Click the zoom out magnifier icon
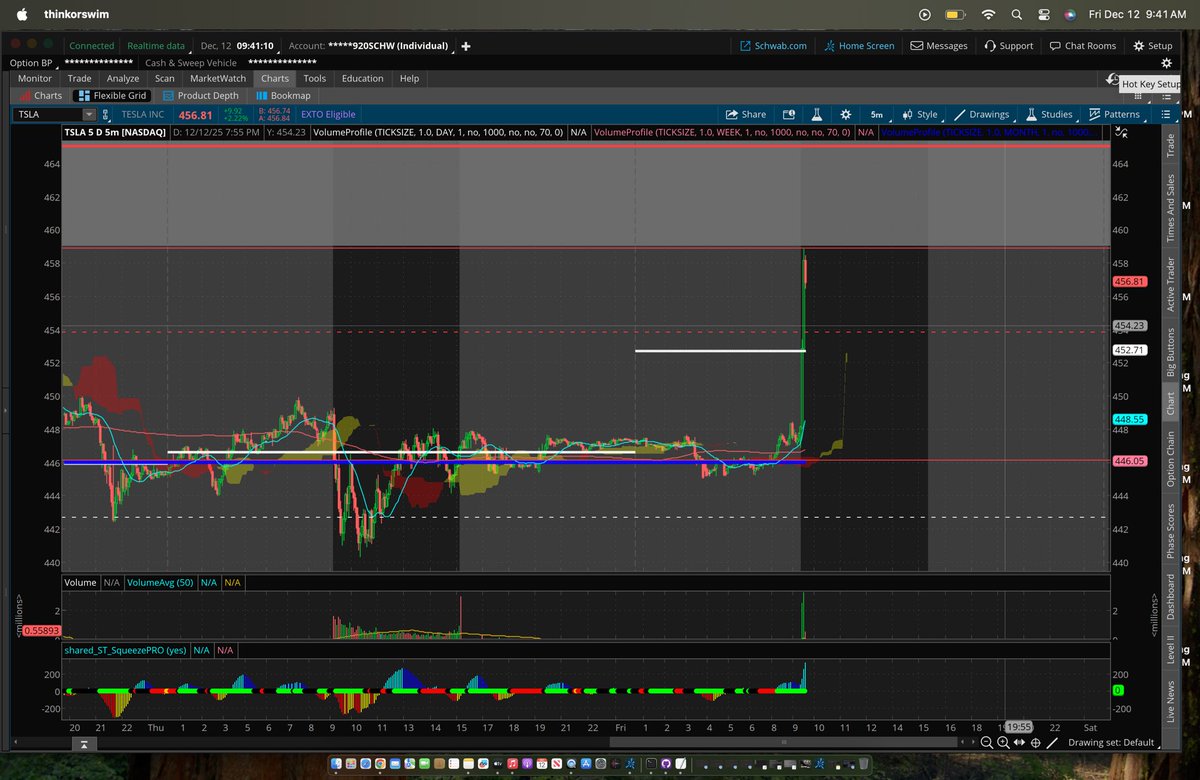The height and width of the screenshot is (780, 1200). [x=986, y=742]
